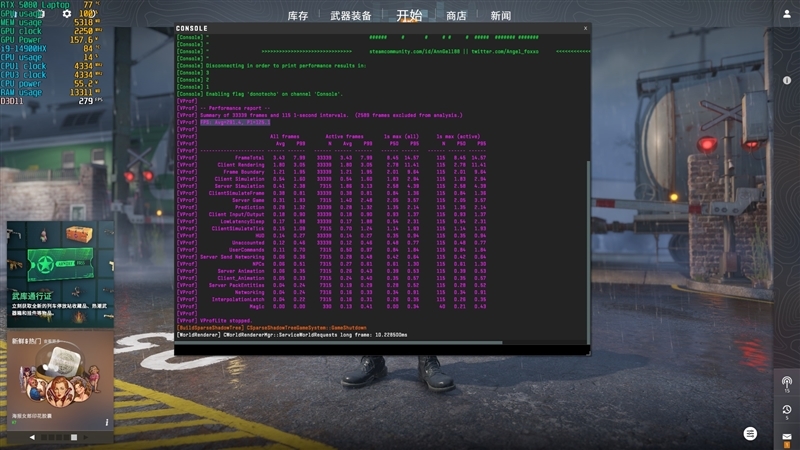Click the 'Performance report' line
This screenshot has height=450, width=800.
[235, 108]
